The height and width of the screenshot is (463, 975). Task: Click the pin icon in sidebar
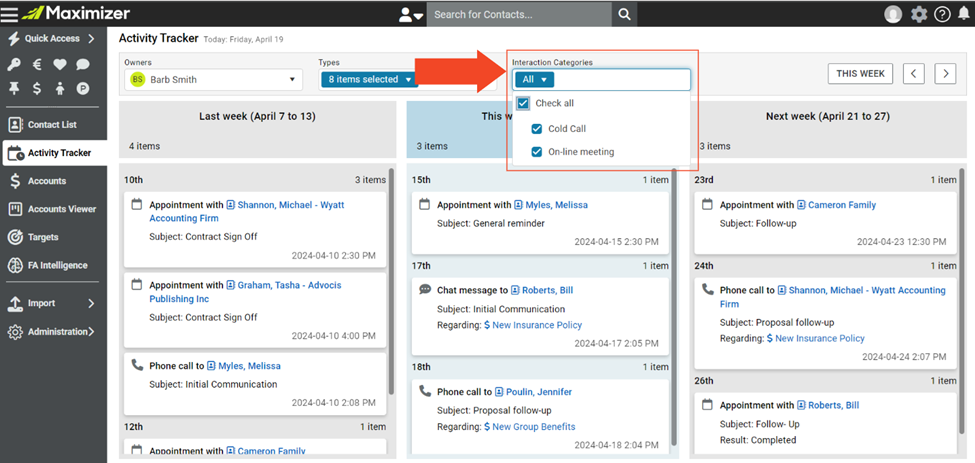[x=14, y=88]
